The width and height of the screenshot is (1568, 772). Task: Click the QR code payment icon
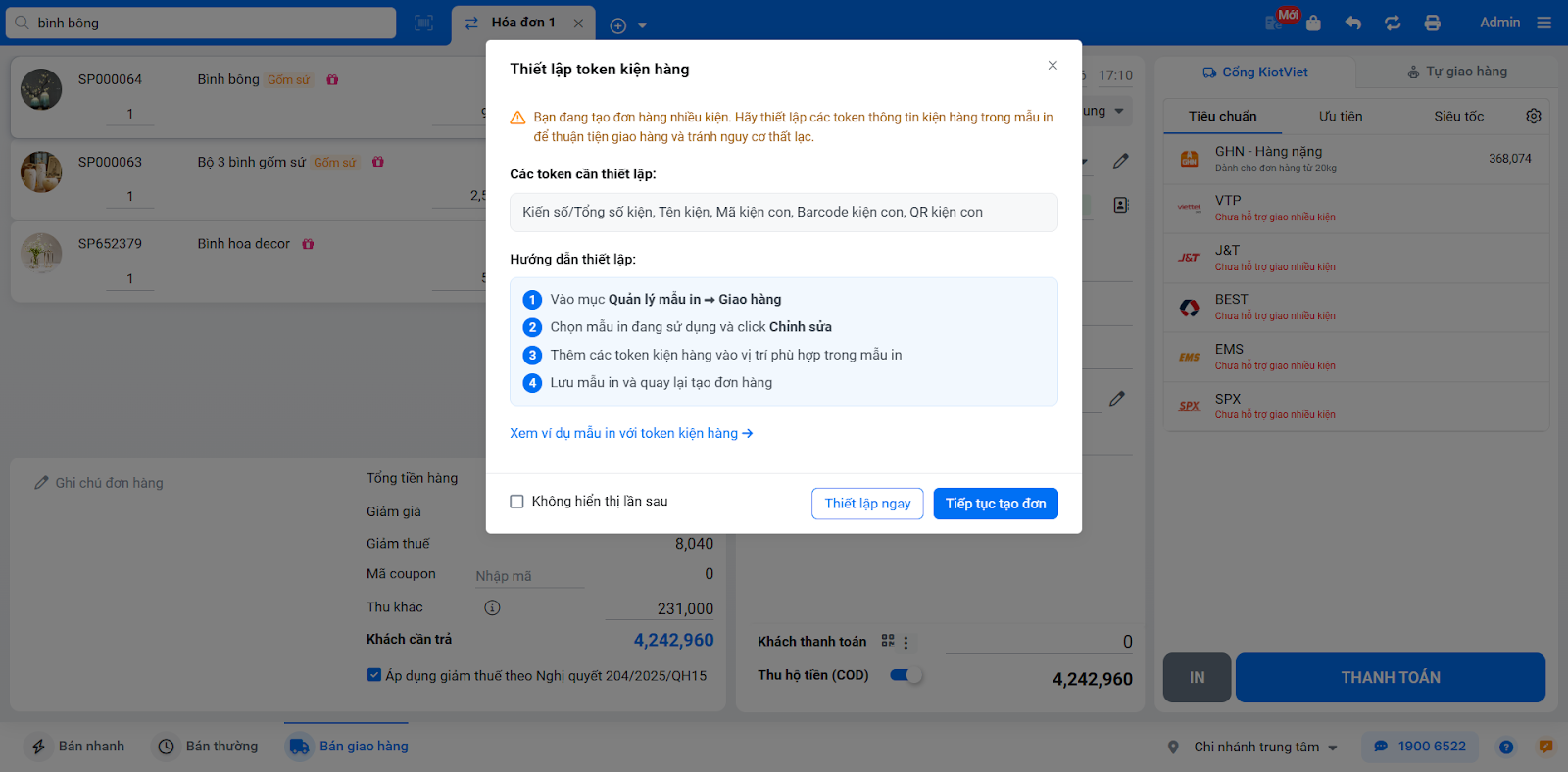point(888,641)
